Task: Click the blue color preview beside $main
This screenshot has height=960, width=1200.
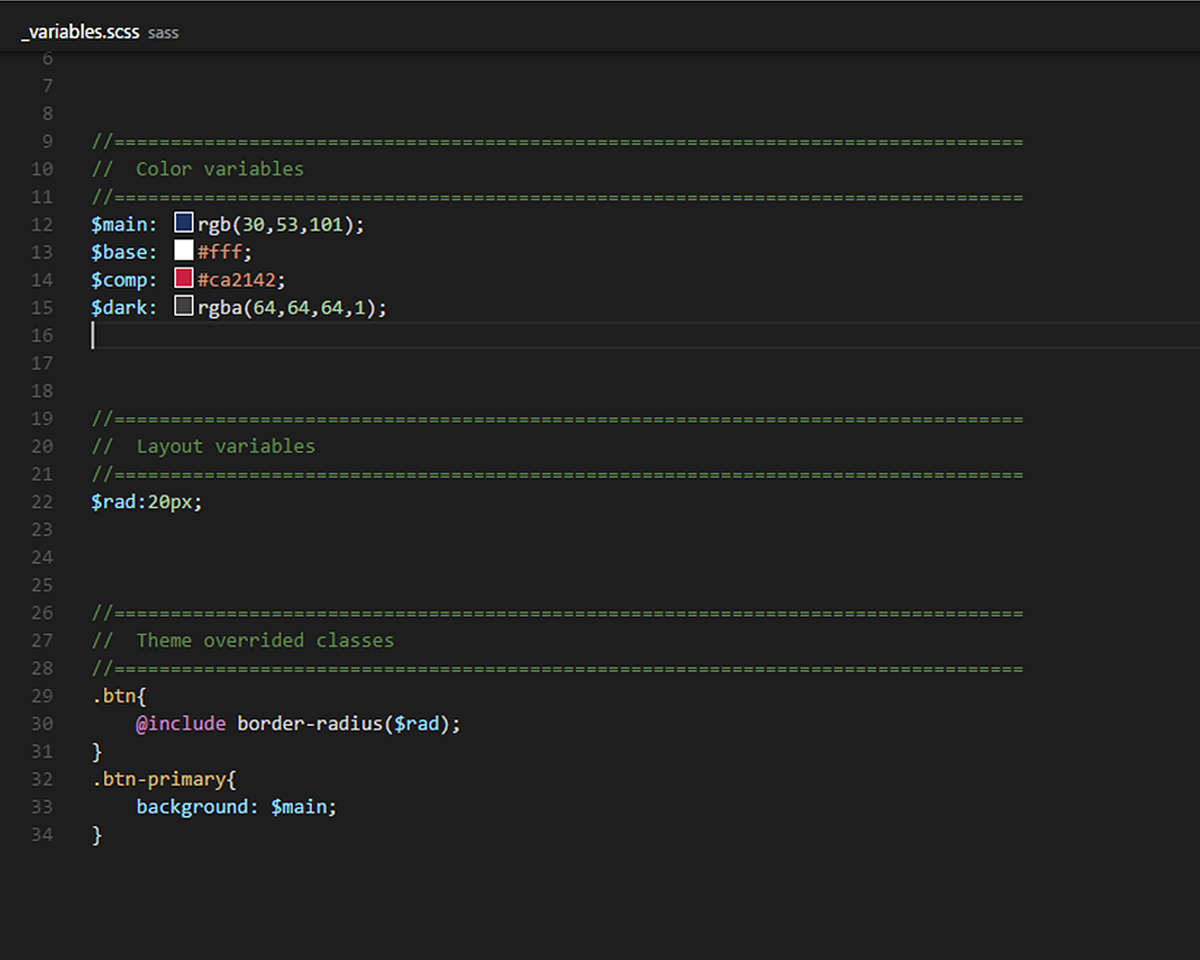Action: tap(182, 223)
